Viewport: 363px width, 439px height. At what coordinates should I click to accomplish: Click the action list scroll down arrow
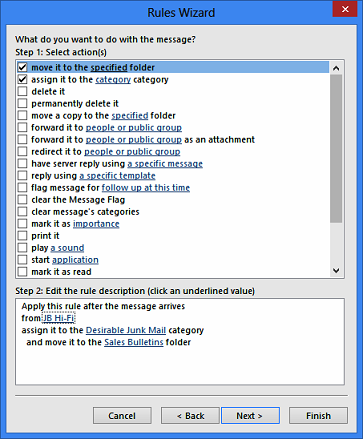coord(336,270)
